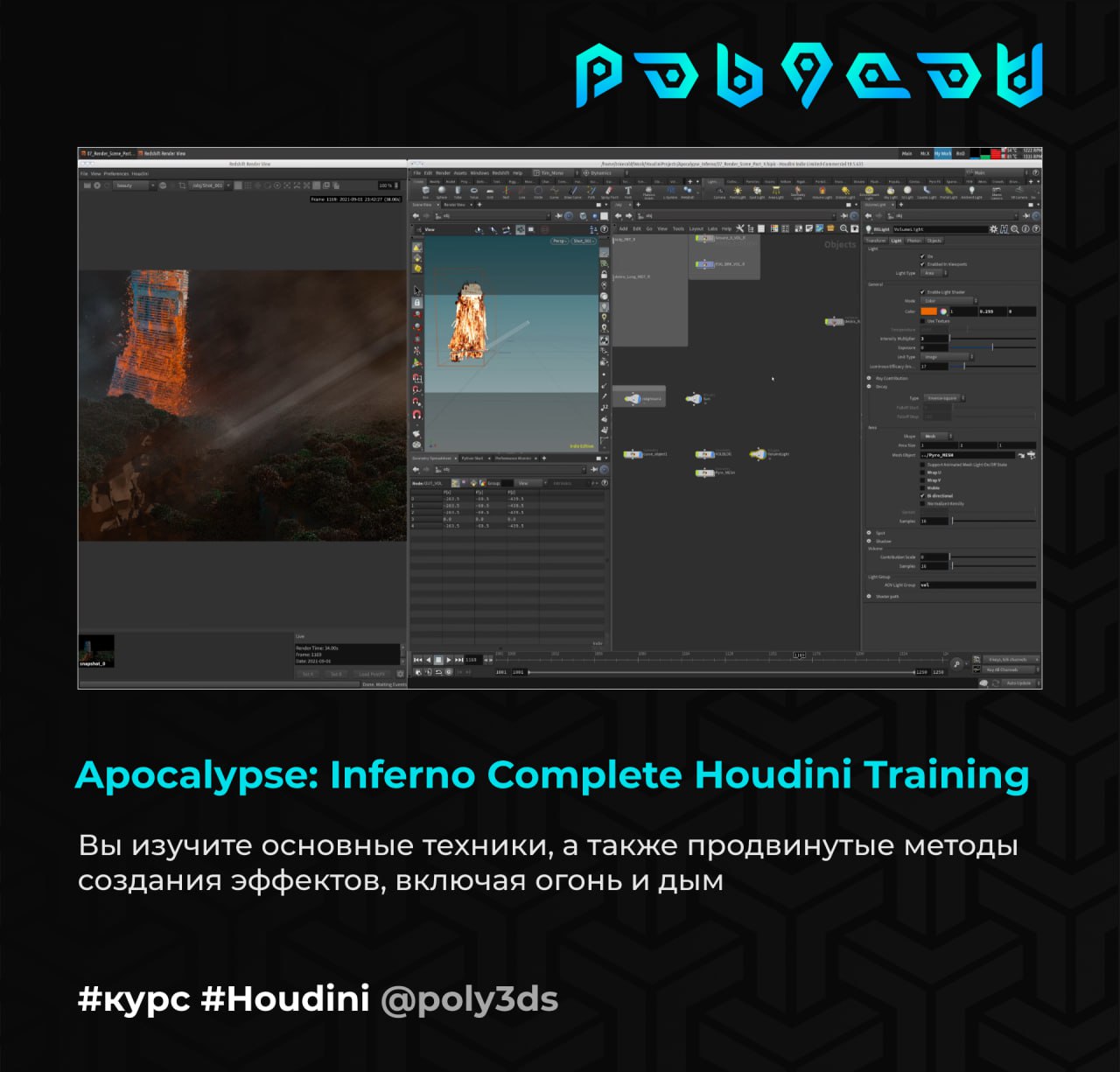Enable the Wrap V checkbox
The image size is (1120, 1072).
(922, 480)
